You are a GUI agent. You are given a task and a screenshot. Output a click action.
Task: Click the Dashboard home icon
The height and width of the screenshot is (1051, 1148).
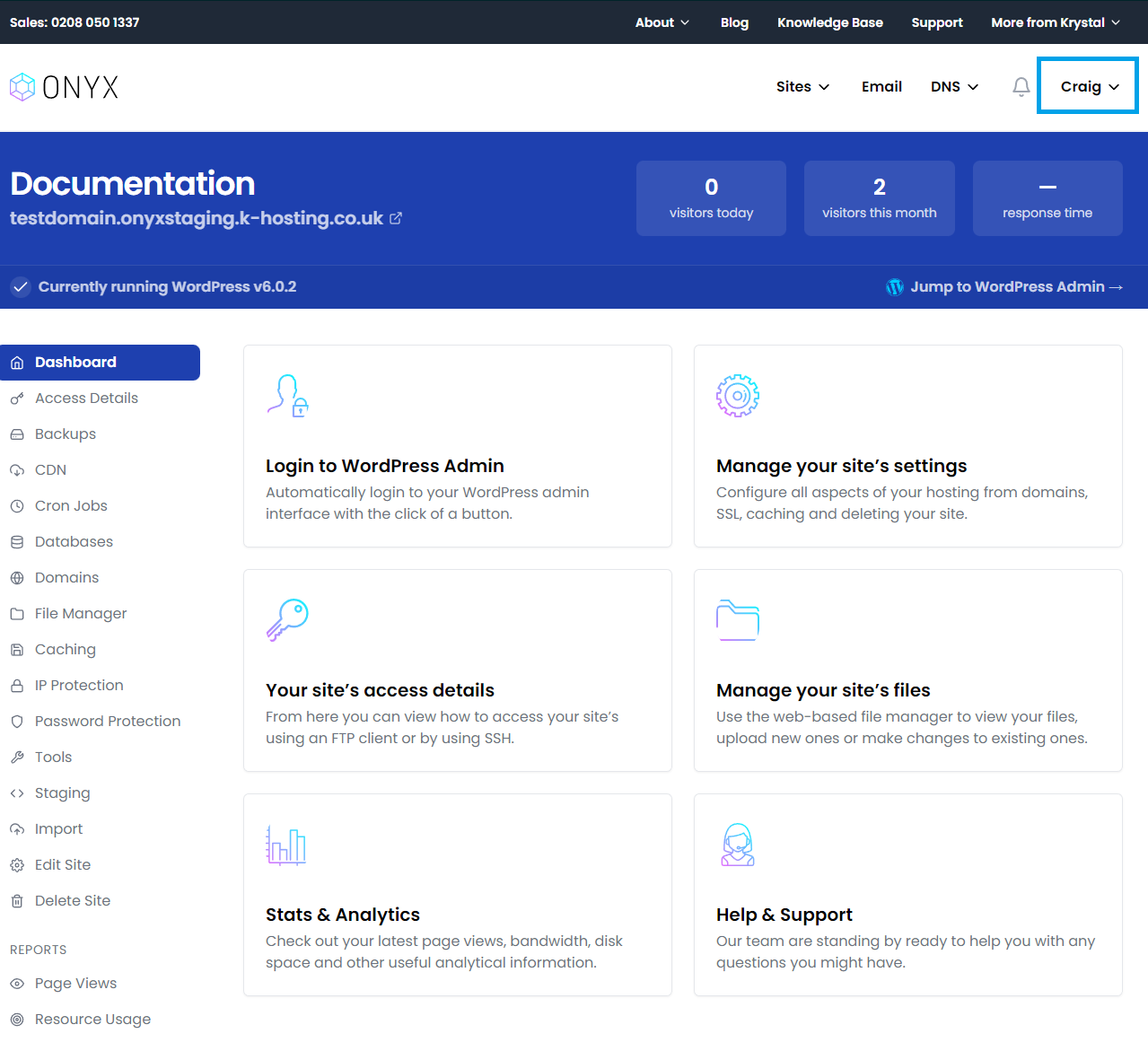17,363
